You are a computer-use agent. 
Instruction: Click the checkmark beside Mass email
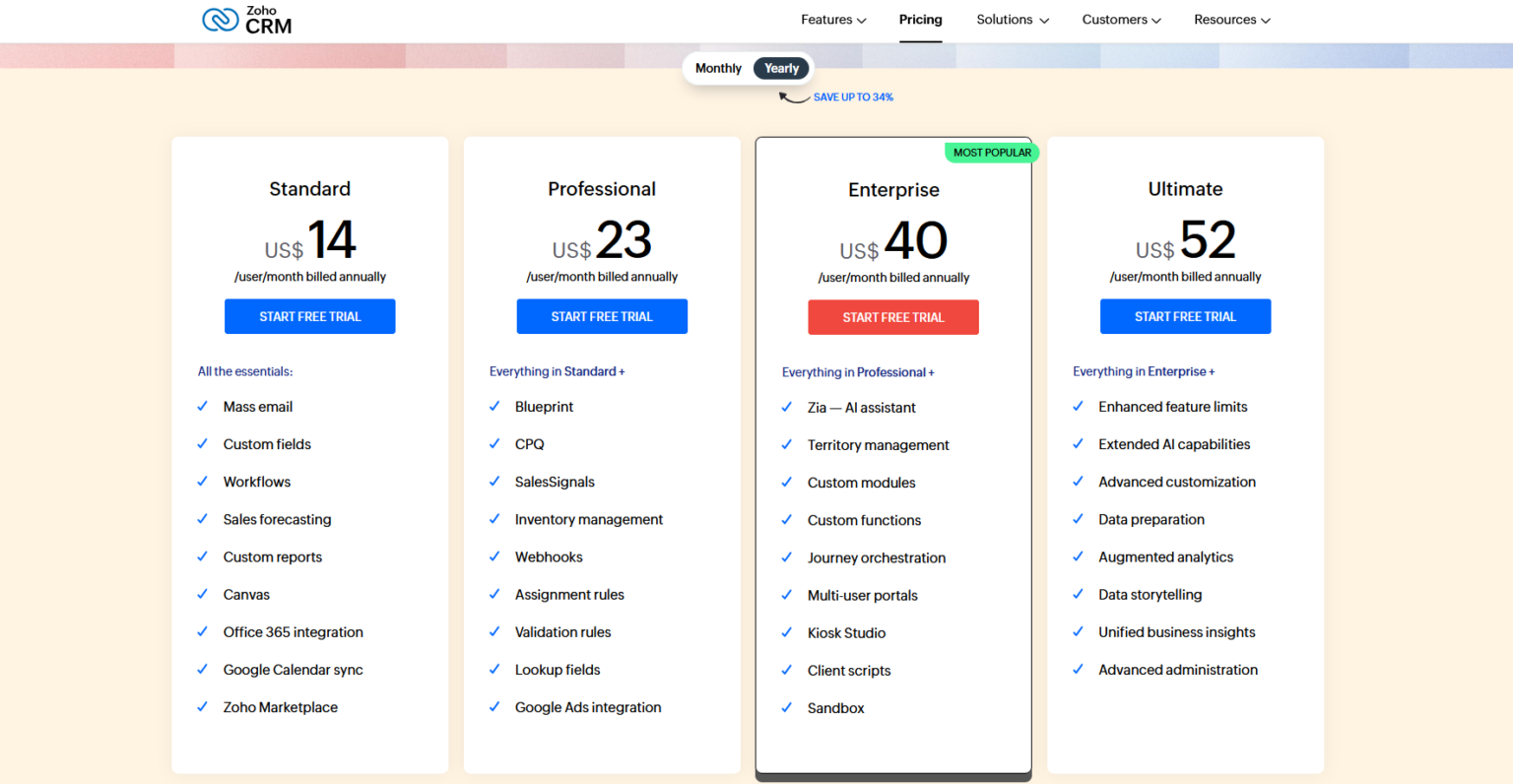pos(203,406)
